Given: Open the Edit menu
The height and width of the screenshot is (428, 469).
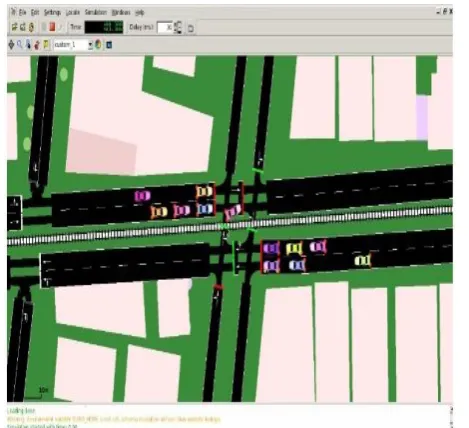Looking at the screenshot, I should 35,12.
